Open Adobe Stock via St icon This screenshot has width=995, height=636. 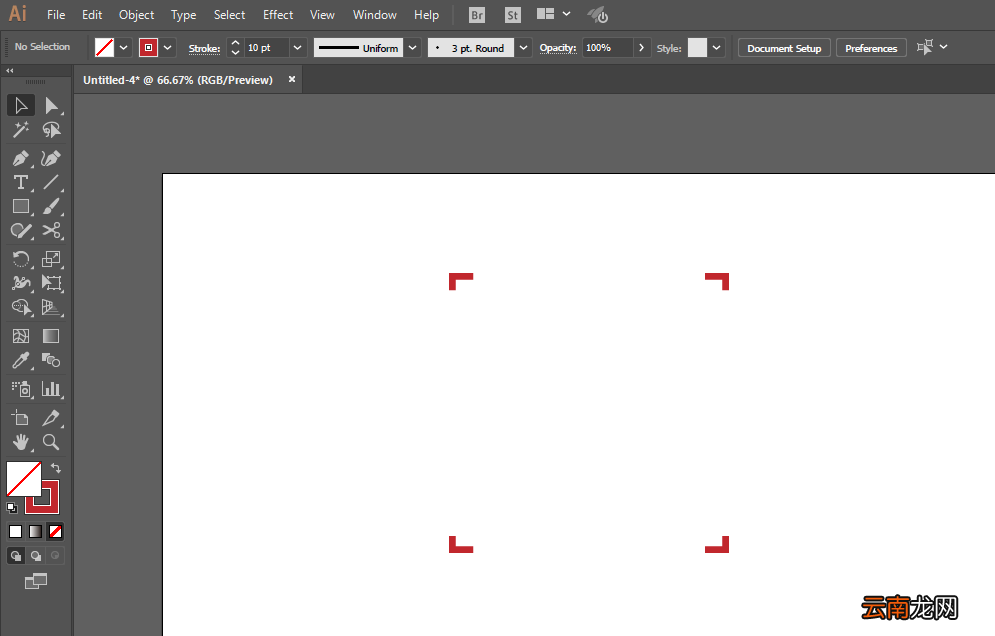[513, 15]
